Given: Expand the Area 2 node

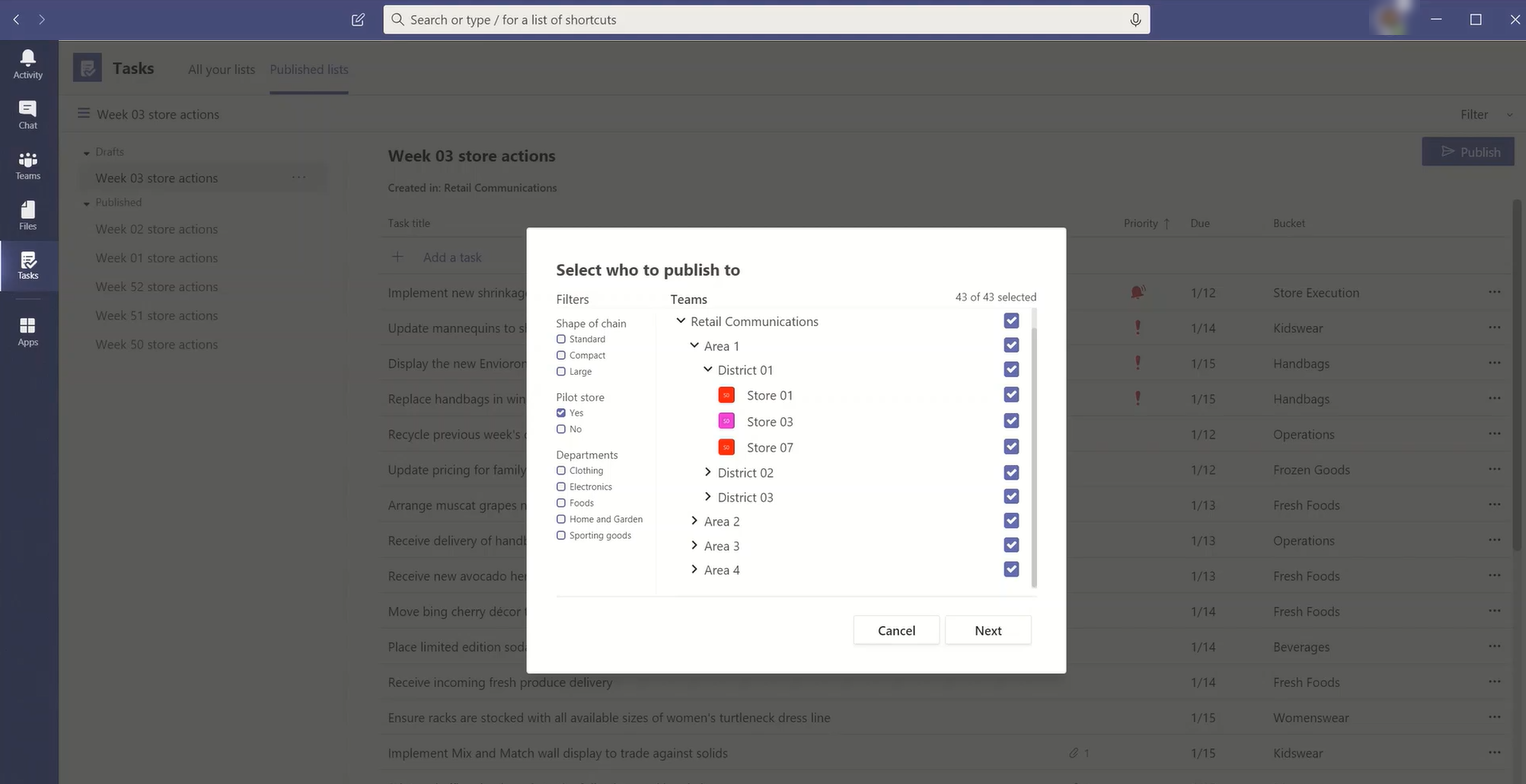Looking at the screenshot, I should (x=694, y=521).
